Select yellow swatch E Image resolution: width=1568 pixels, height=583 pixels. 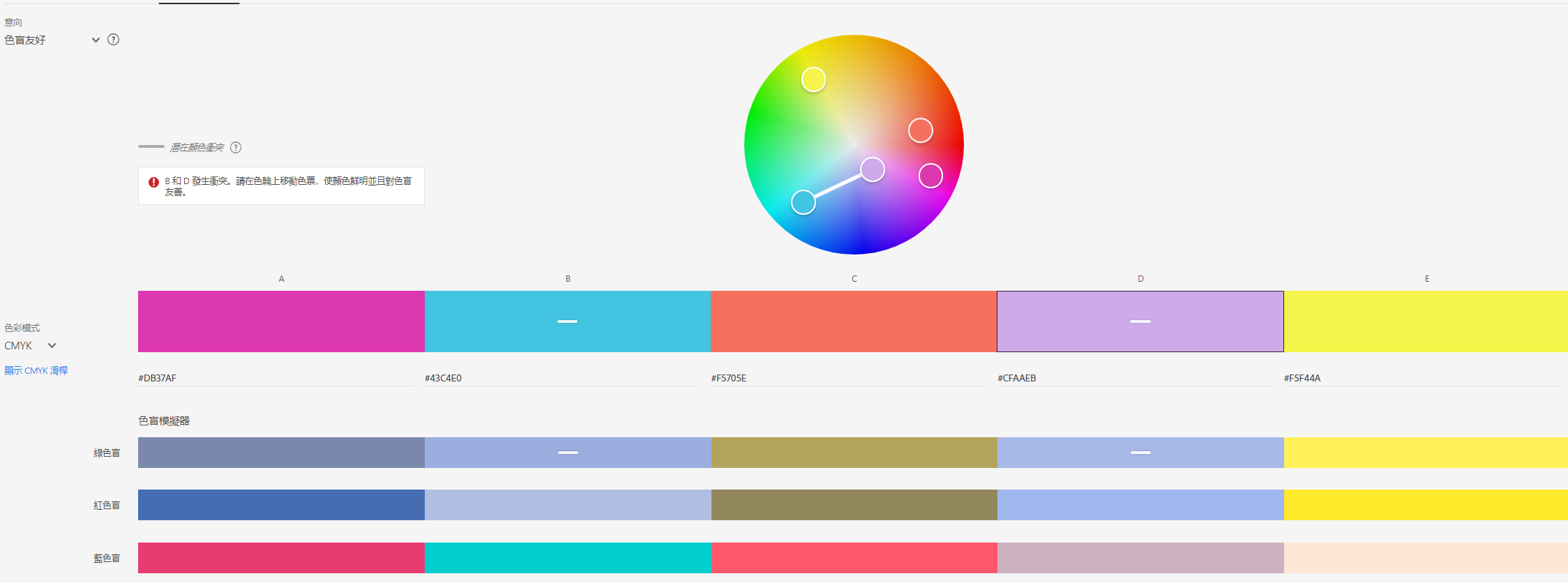[x=1426, y=321]
